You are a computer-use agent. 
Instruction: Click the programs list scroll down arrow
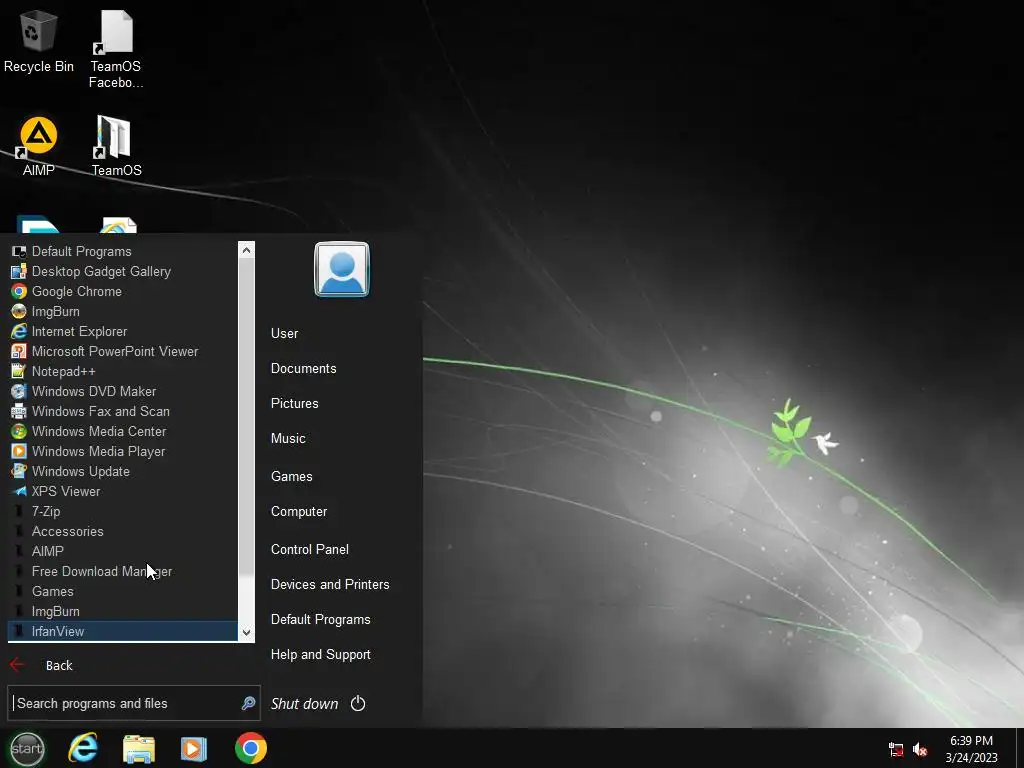click(246, 632)
